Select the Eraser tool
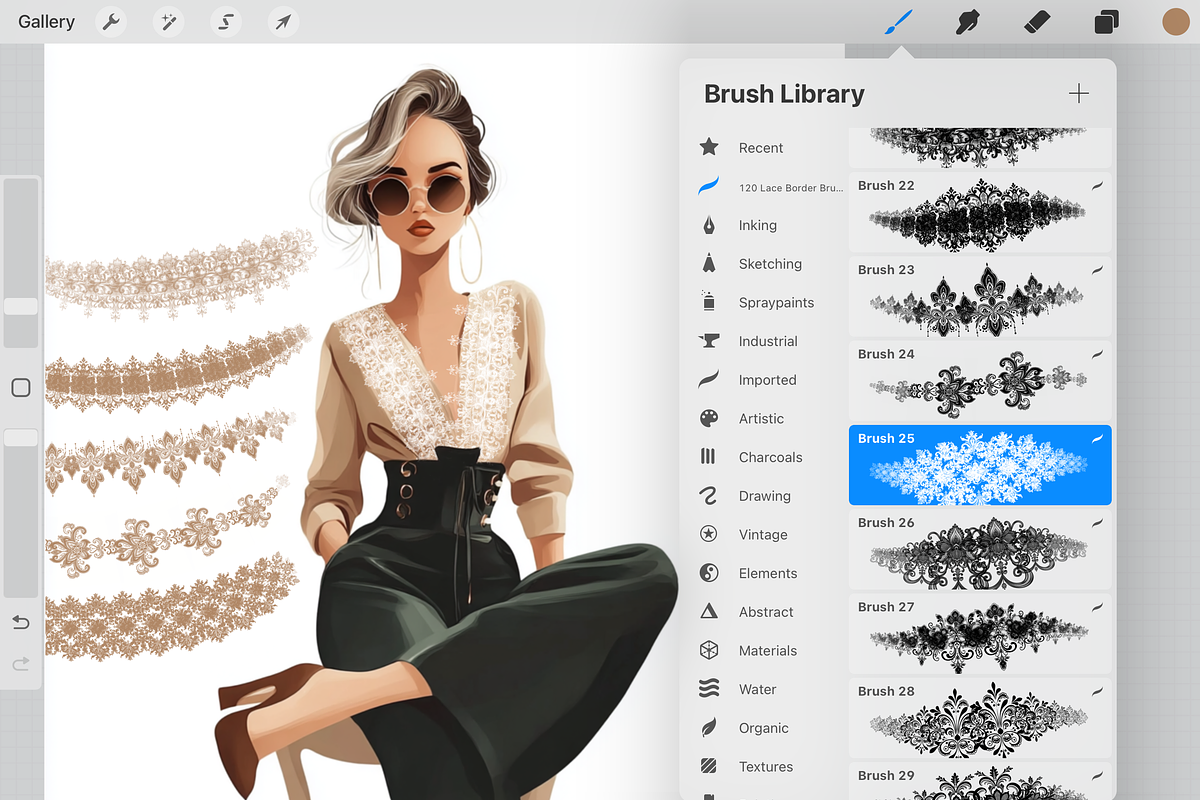 [1037, 22]
